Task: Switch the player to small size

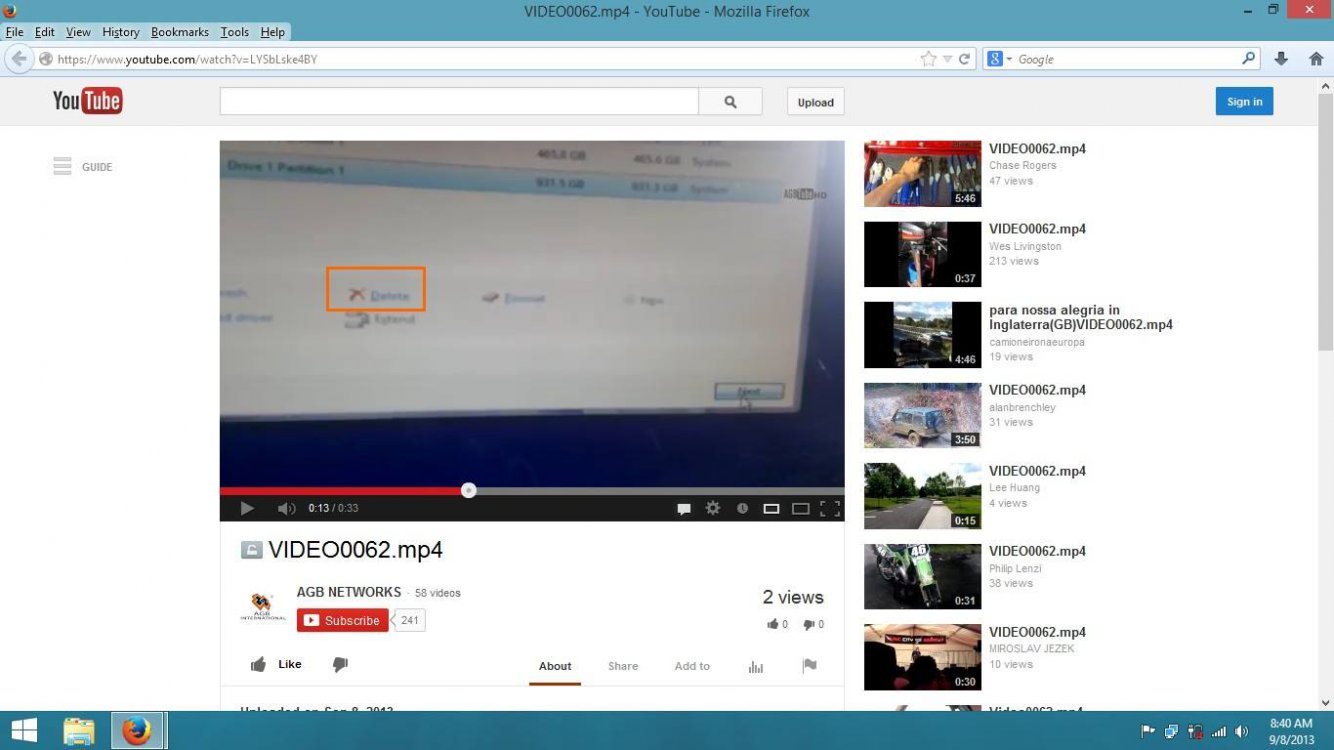Action: pos(771,508)
